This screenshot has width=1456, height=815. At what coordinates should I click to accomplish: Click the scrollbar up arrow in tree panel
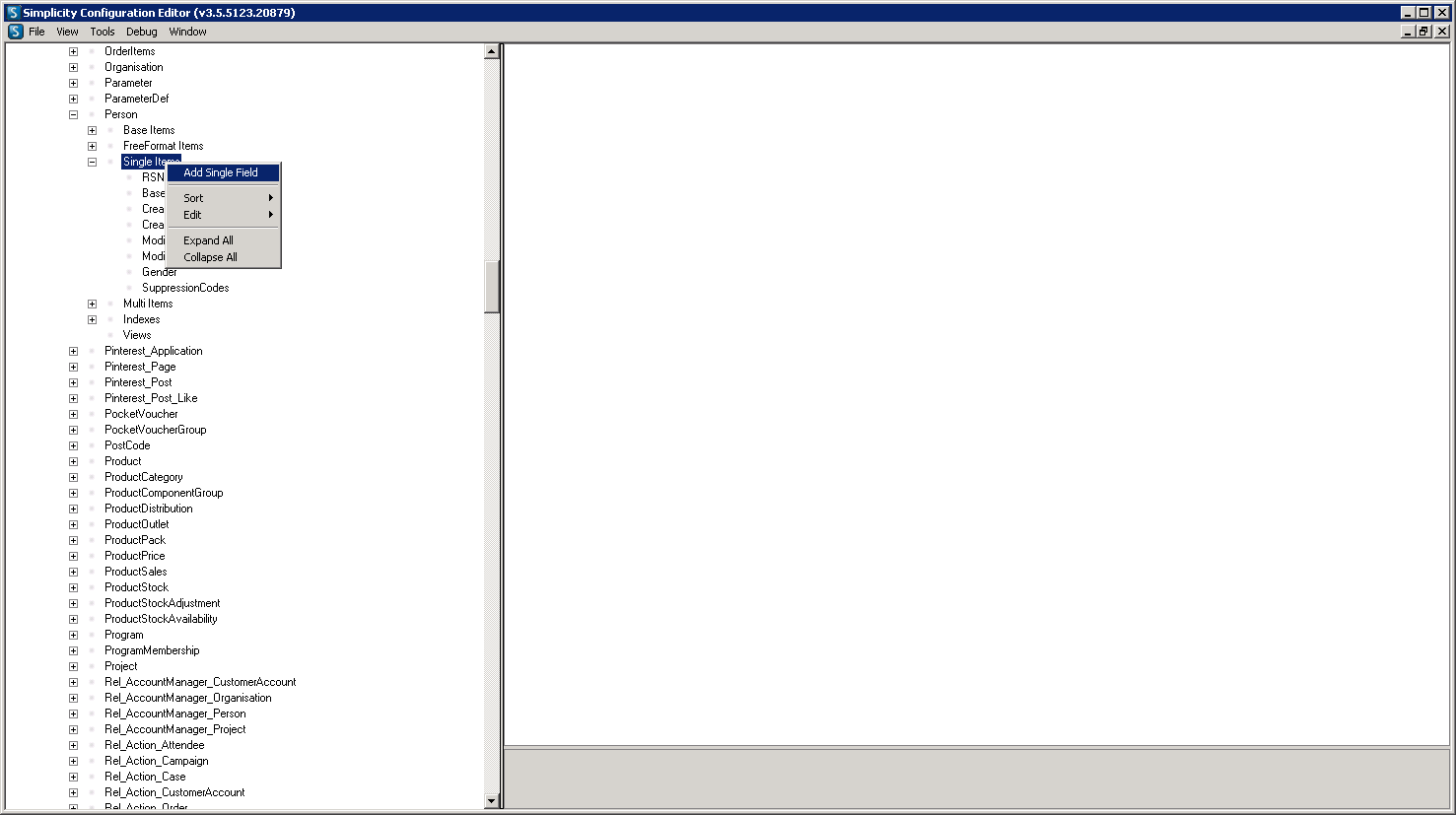pos(492,51)
